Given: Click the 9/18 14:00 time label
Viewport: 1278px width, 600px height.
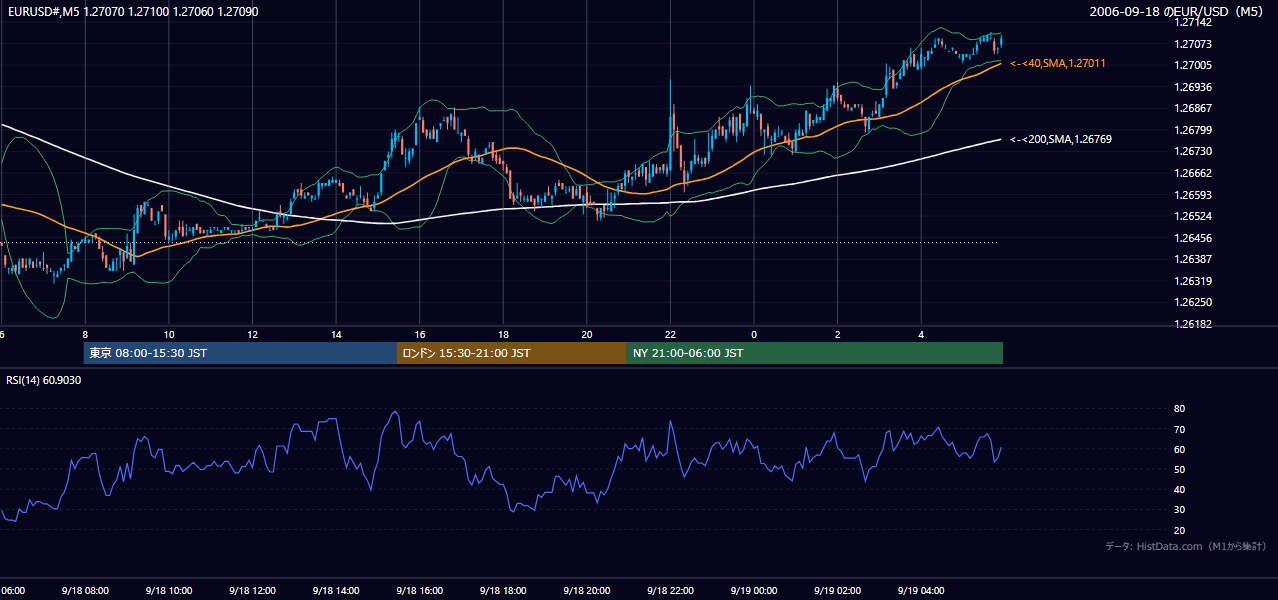Looking at the screenshot, I should pyautogui.click(x=336, y=590).
